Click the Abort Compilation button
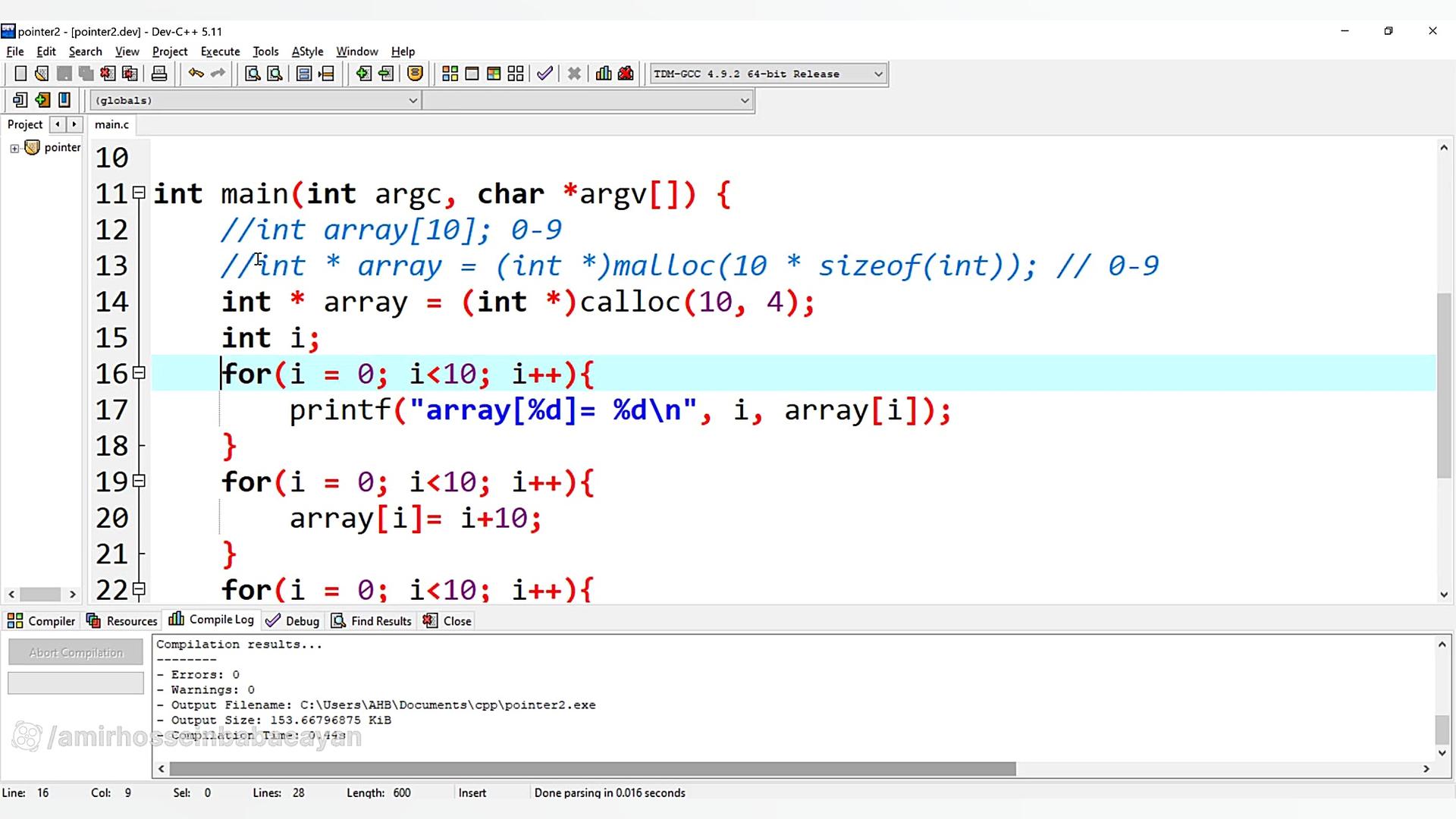Viewport: 1456px width, 819px height. [76, 652]
